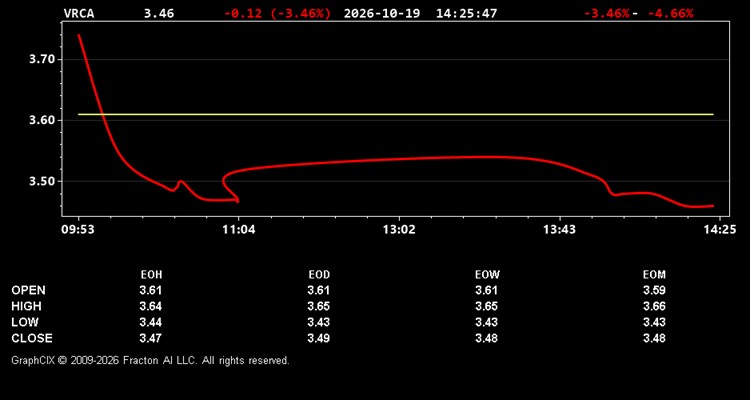
Task: Select the EOW OPEN value 3.61
Action: coord(486,290)
